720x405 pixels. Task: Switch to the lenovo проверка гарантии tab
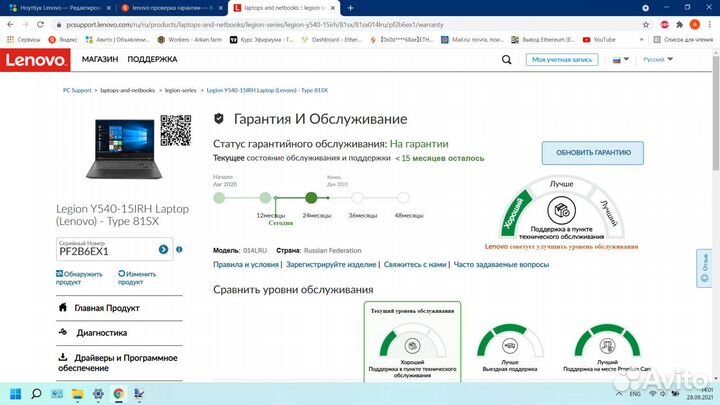(x=171, y=8)
